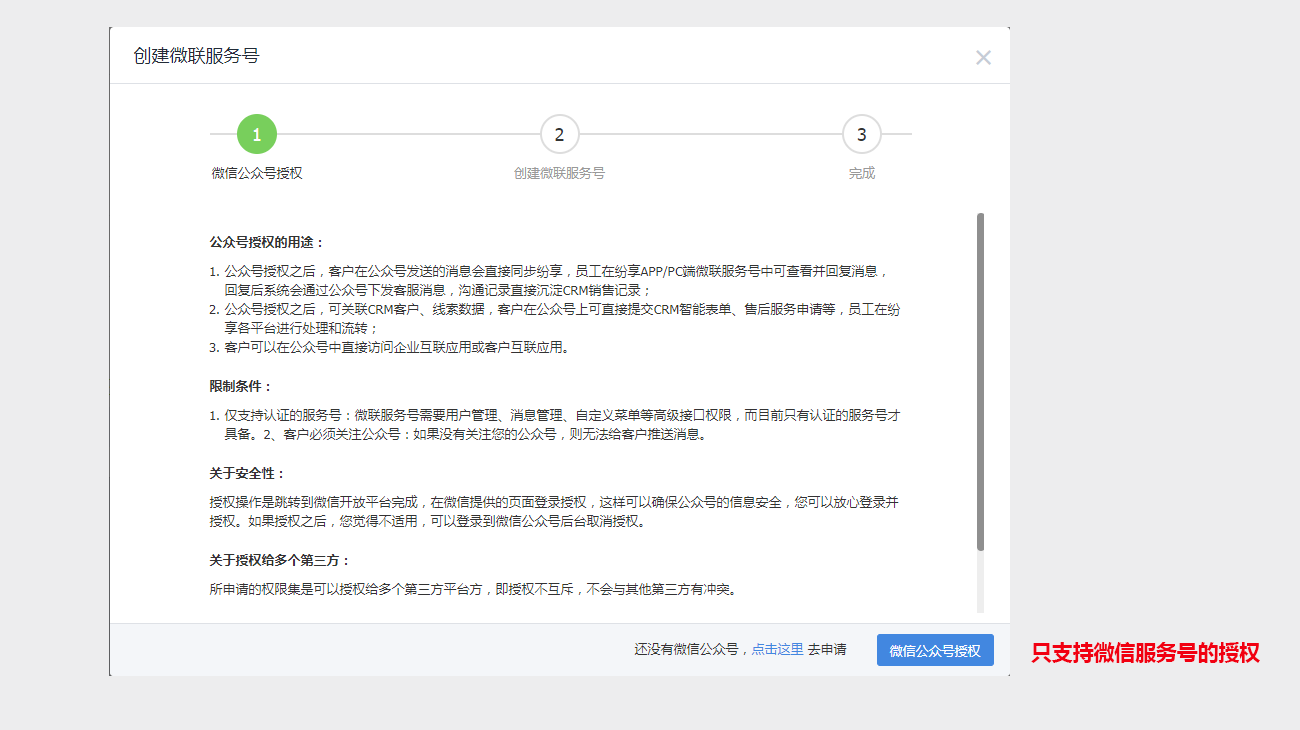The height and width of the screenshot is (730, 1300).
Task: Click the 微信公众号授权 step label
Action: tap(257, 173)
